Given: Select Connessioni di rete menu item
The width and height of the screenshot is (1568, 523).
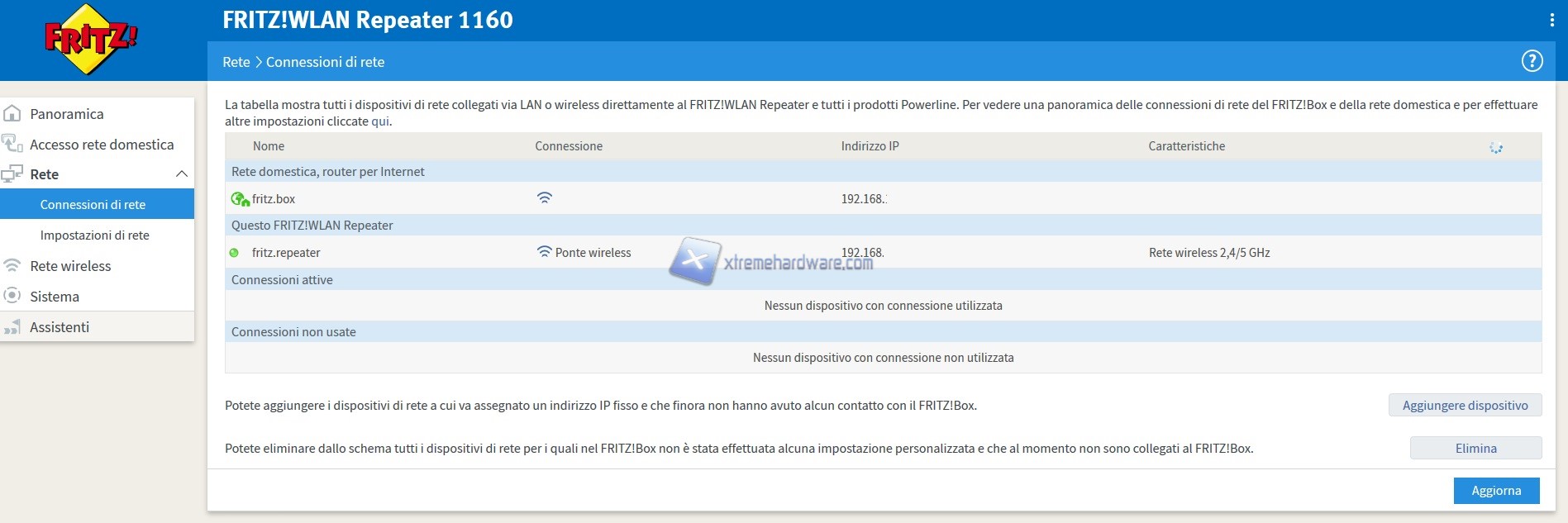Looking at the screenshot, I should (93, 205).
